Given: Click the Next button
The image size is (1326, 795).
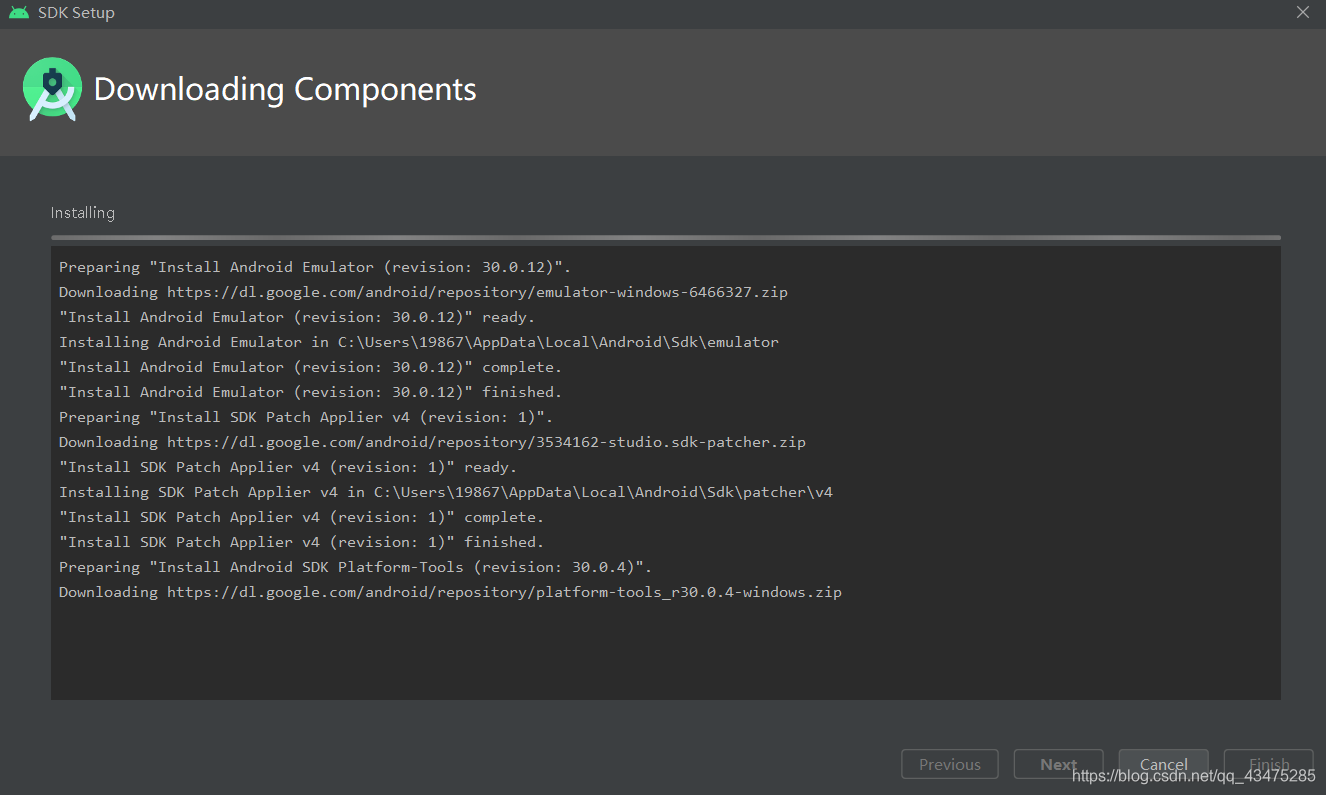Looking at the screenshot, I should click(x=1059, y=764).
